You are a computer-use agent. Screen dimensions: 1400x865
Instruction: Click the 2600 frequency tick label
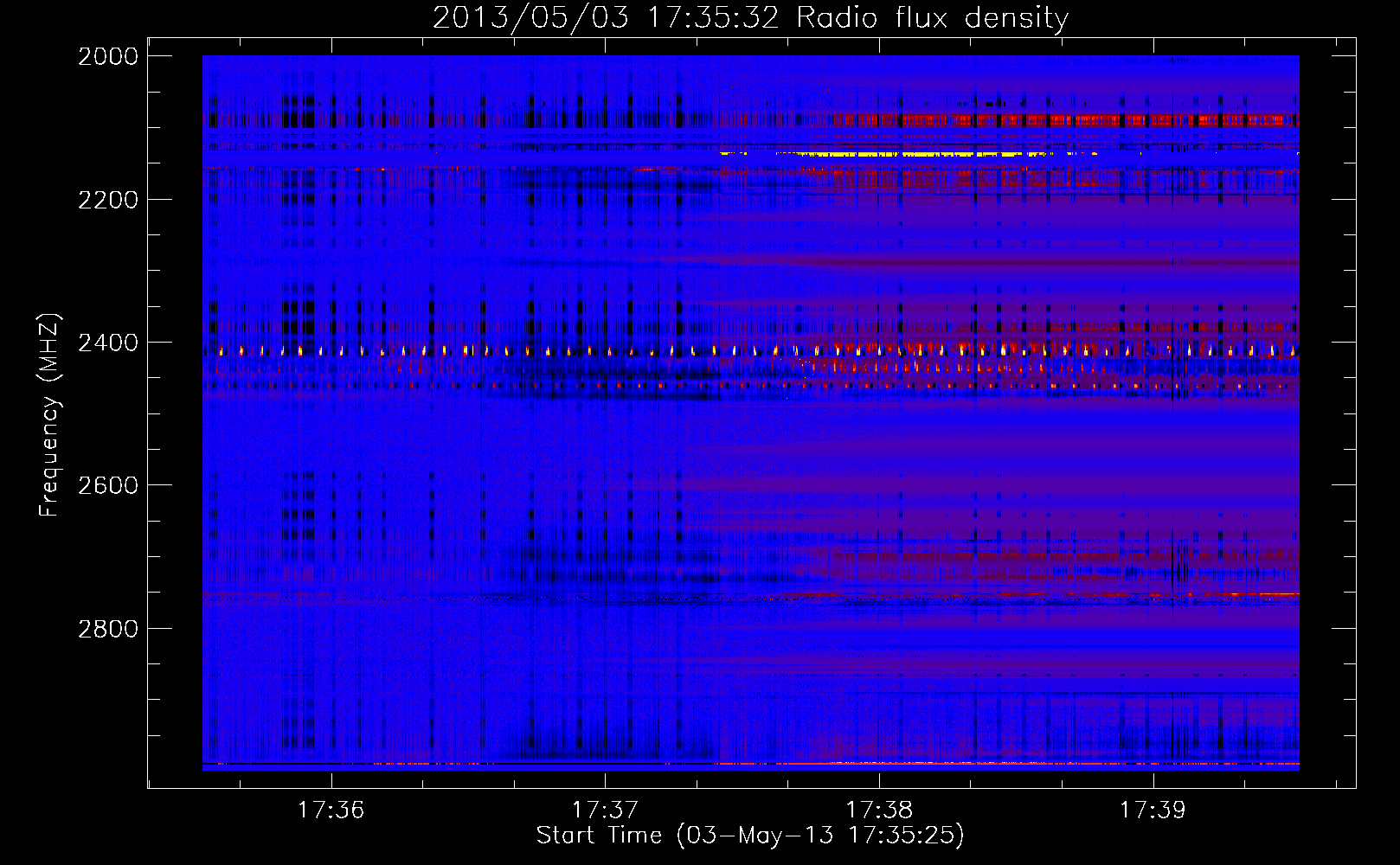click(108, 485)
